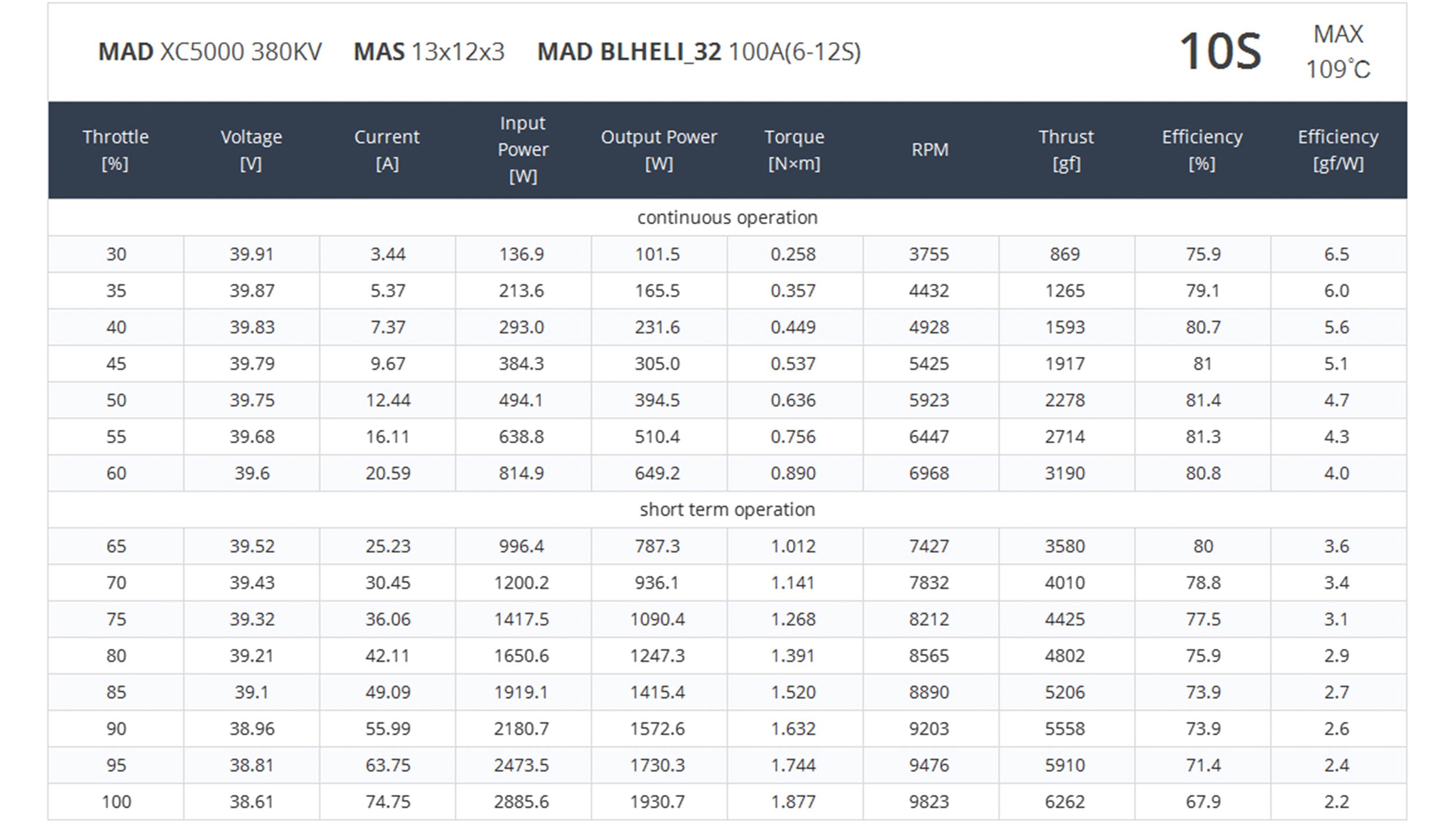
Task: Click the Thrust [gf] column header
Action: [x=1066, y=150]
